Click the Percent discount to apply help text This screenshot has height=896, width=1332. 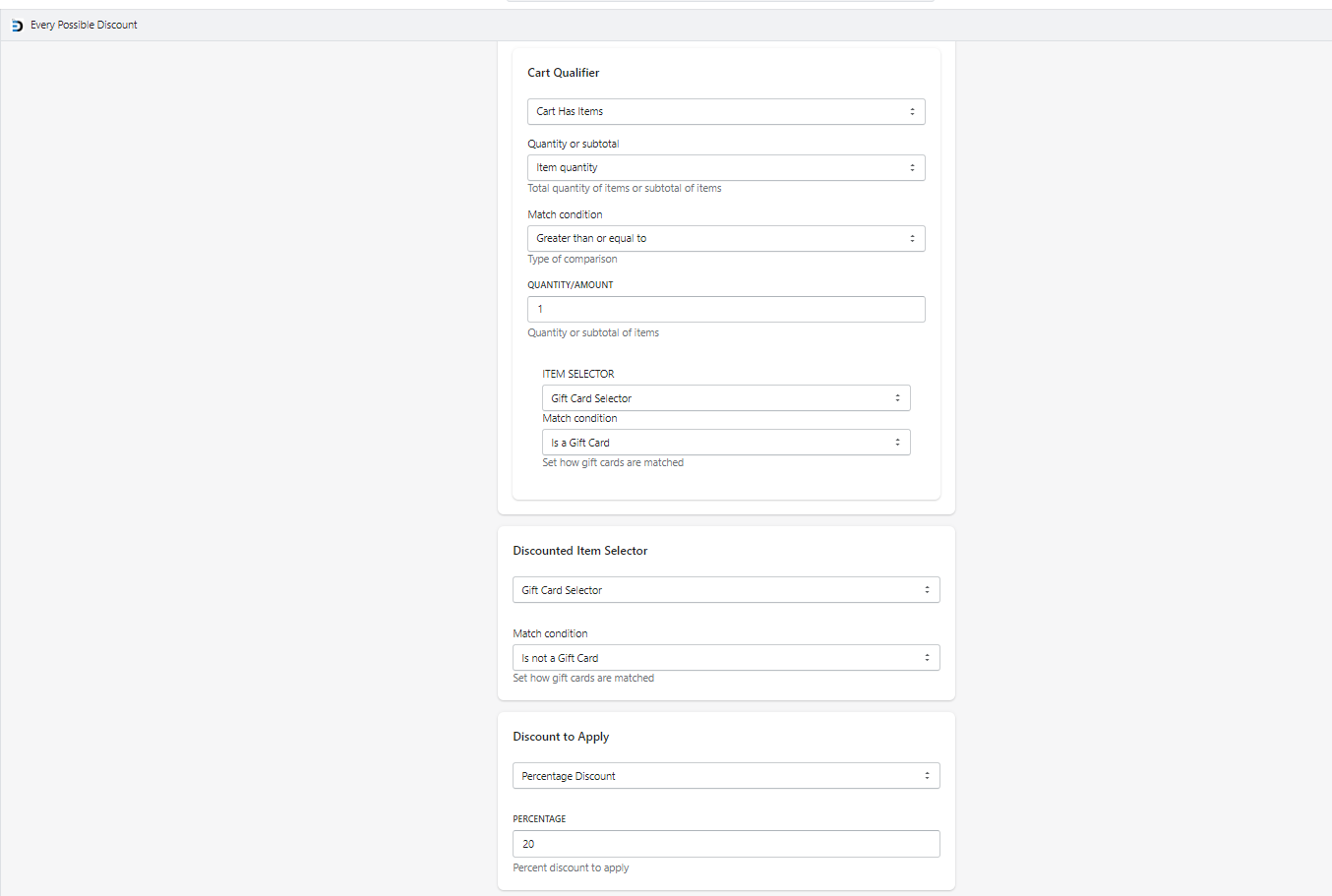click(571, 867)
